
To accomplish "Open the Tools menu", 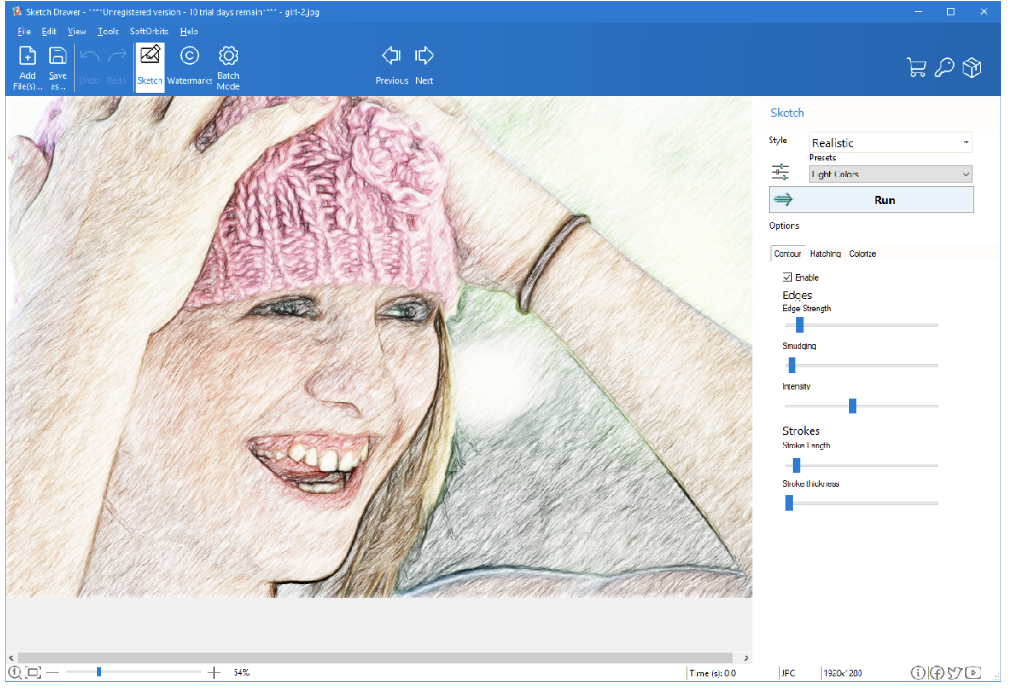I will 108,31.
